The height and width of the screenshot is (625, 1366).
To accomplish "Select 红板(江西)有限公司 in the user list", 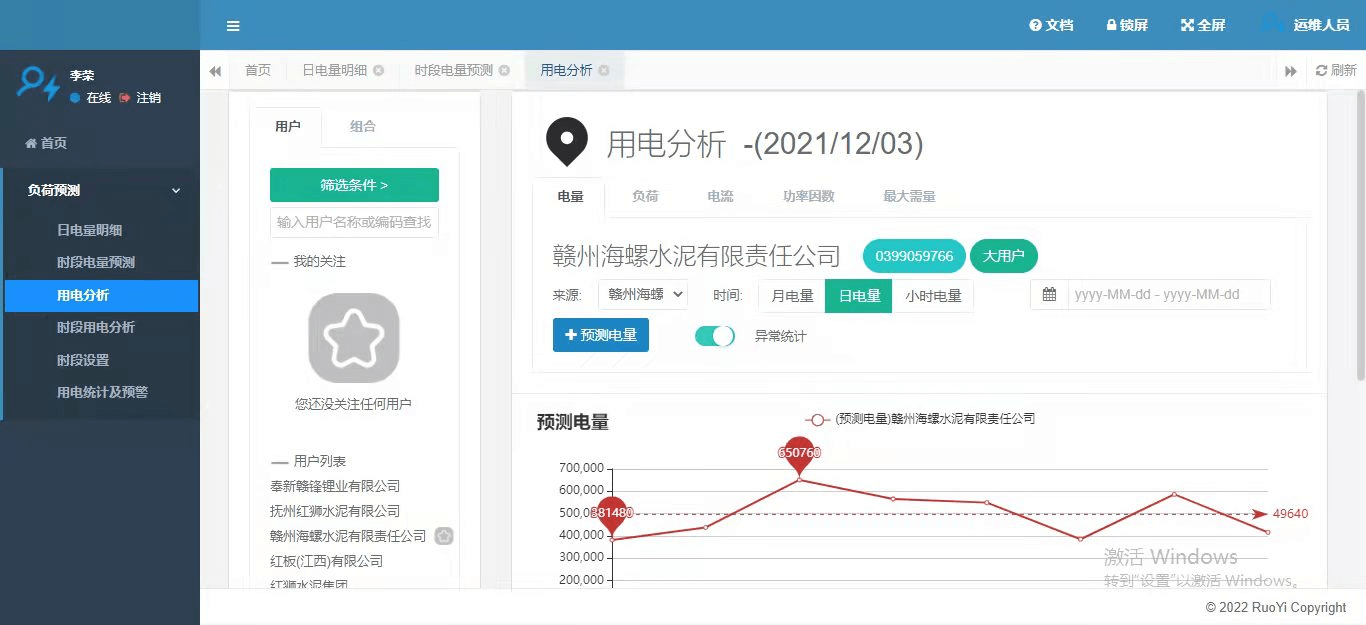I will click(327, 561).
